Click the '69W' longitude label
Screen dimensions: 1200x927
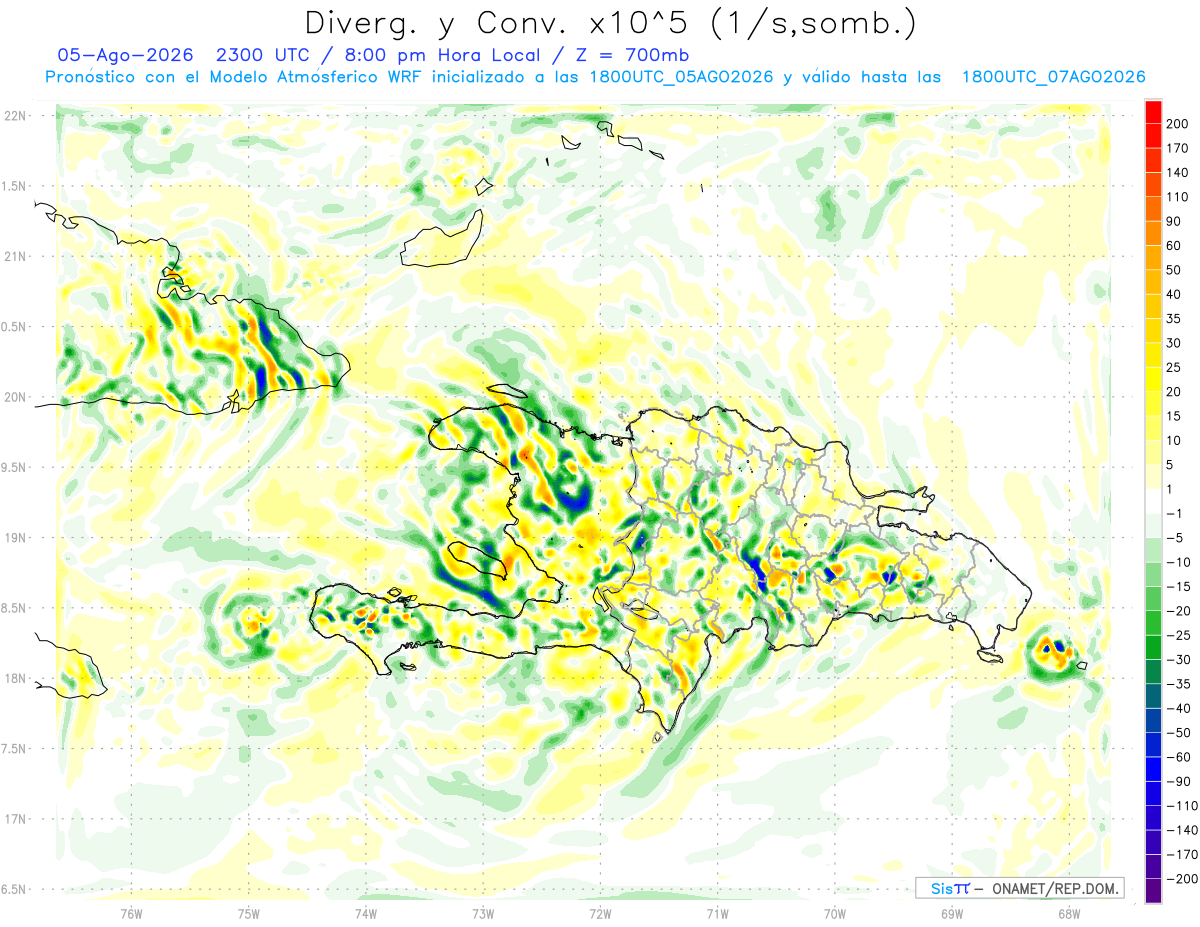(x=951, y=913)
